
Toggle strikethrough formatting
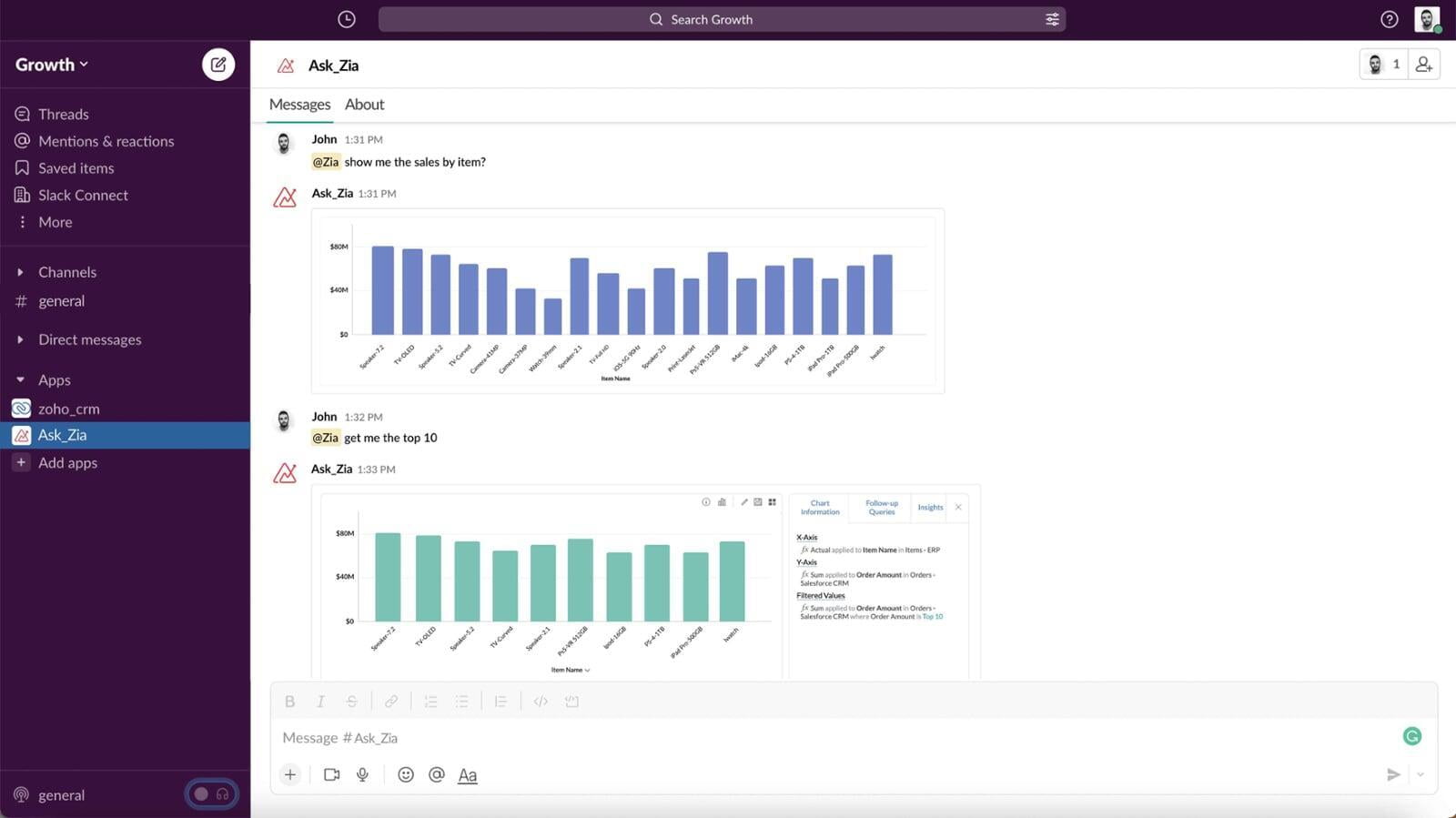351,702
